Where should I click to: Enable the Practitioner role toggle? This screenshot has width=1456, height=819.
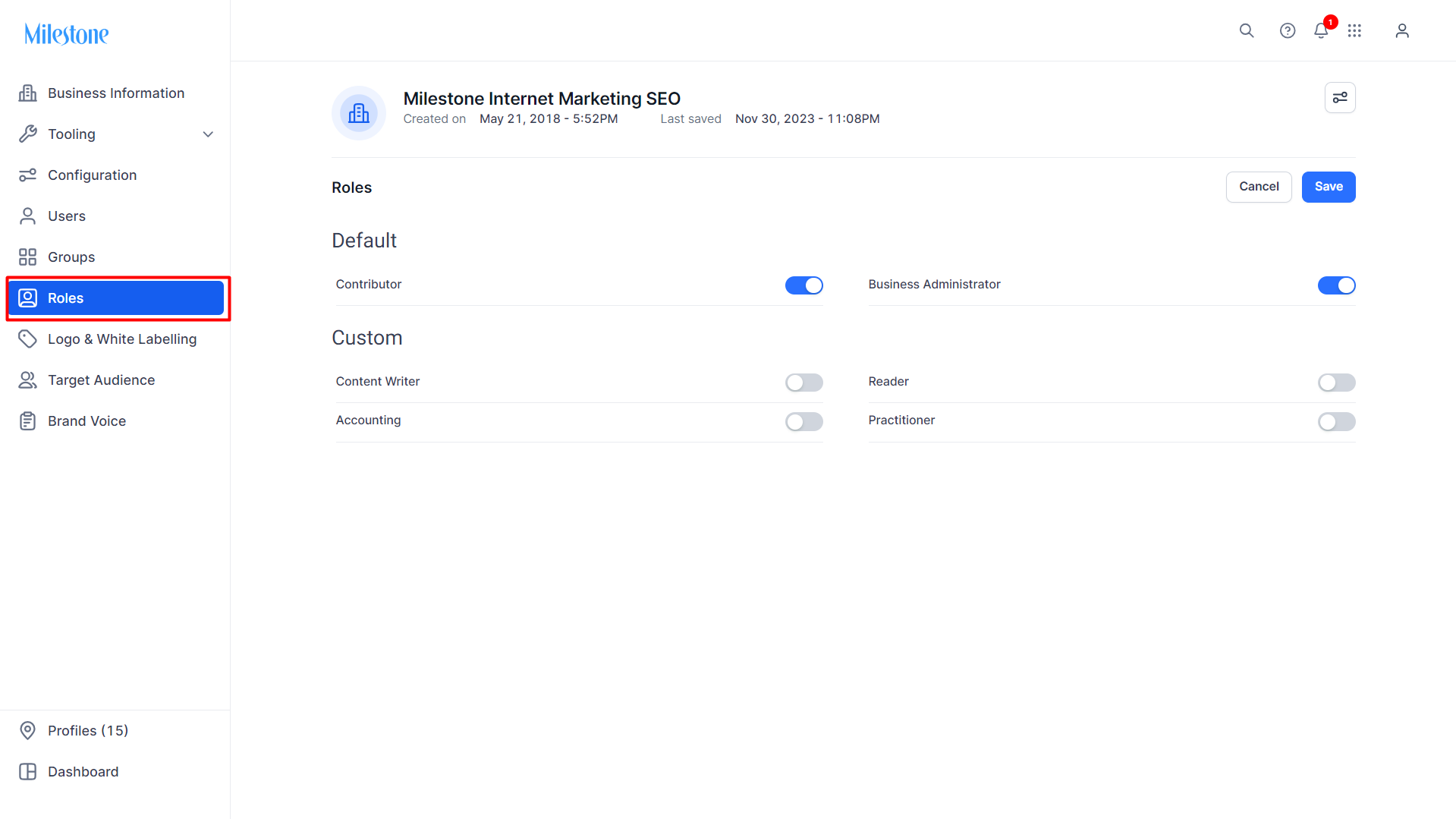tap(1337, 421)
